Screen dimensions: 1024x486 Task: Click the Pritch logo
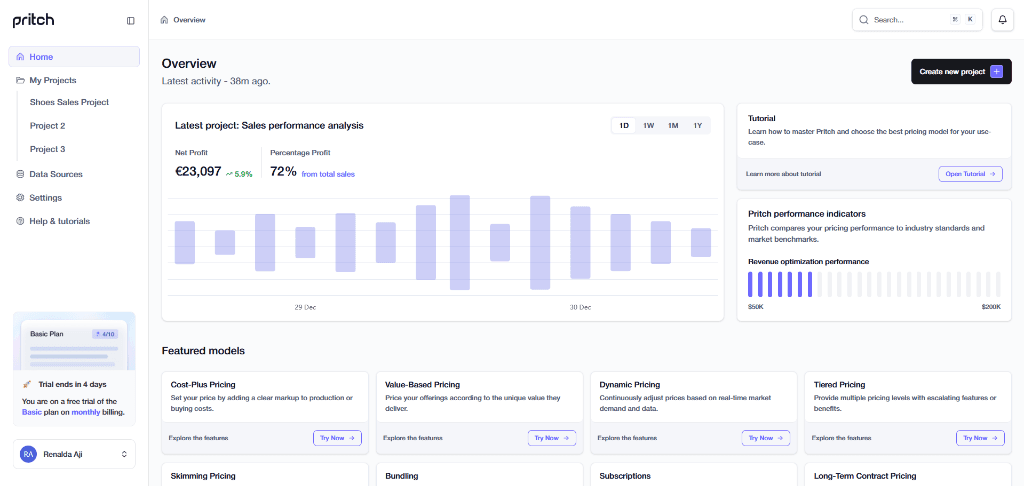tap(33, 21)
